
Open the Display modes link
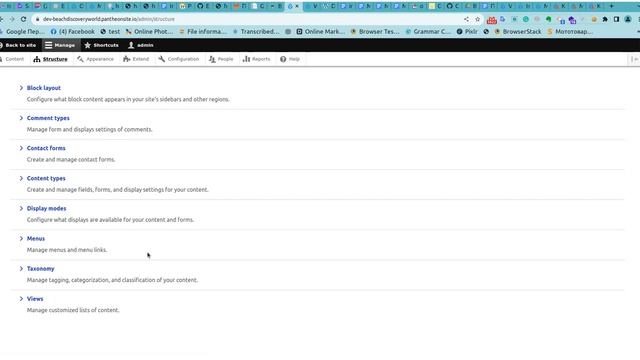pos(47,209)
